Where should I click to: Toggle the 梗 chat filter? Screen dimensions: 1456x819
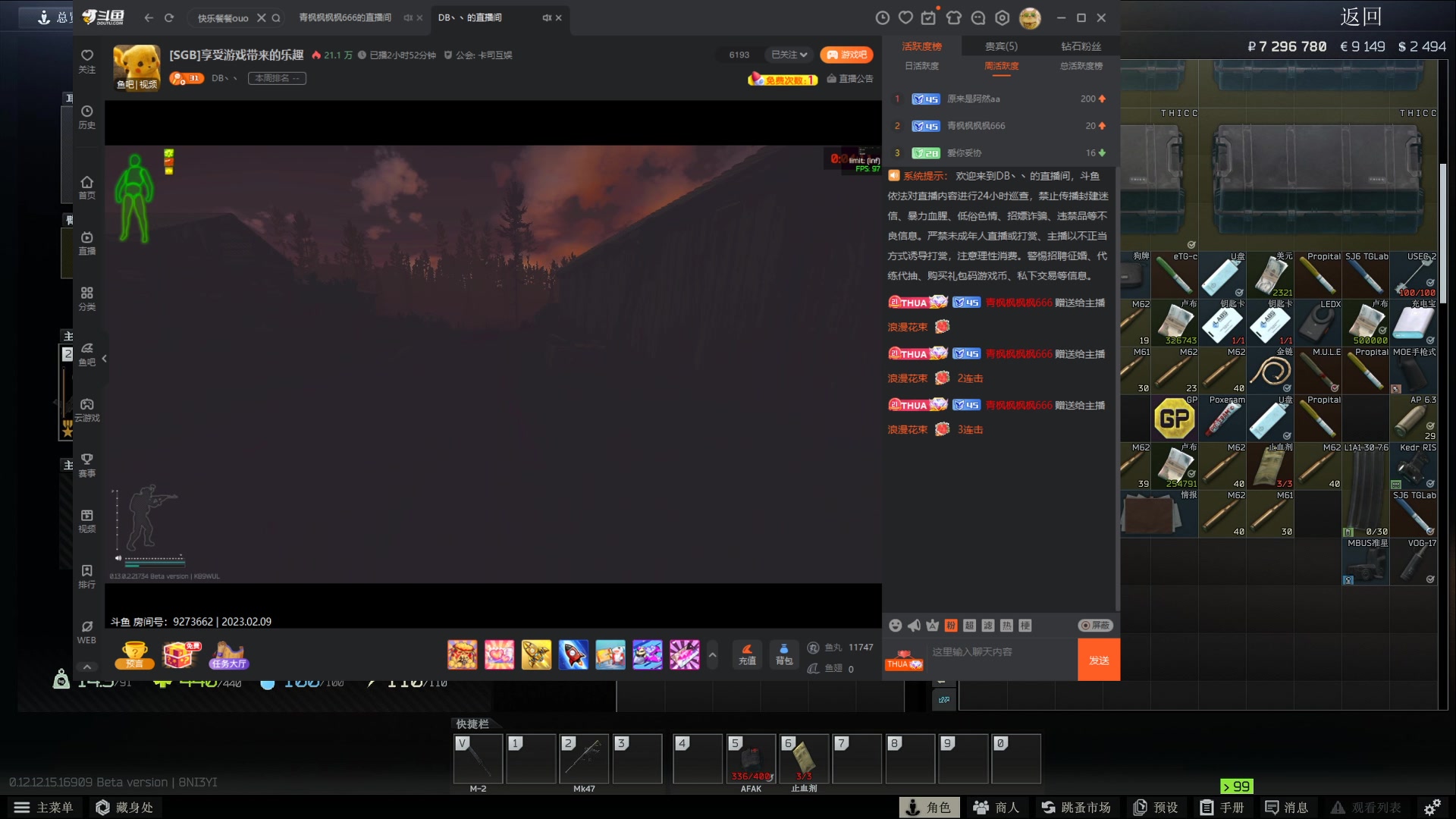(1025, 626)
